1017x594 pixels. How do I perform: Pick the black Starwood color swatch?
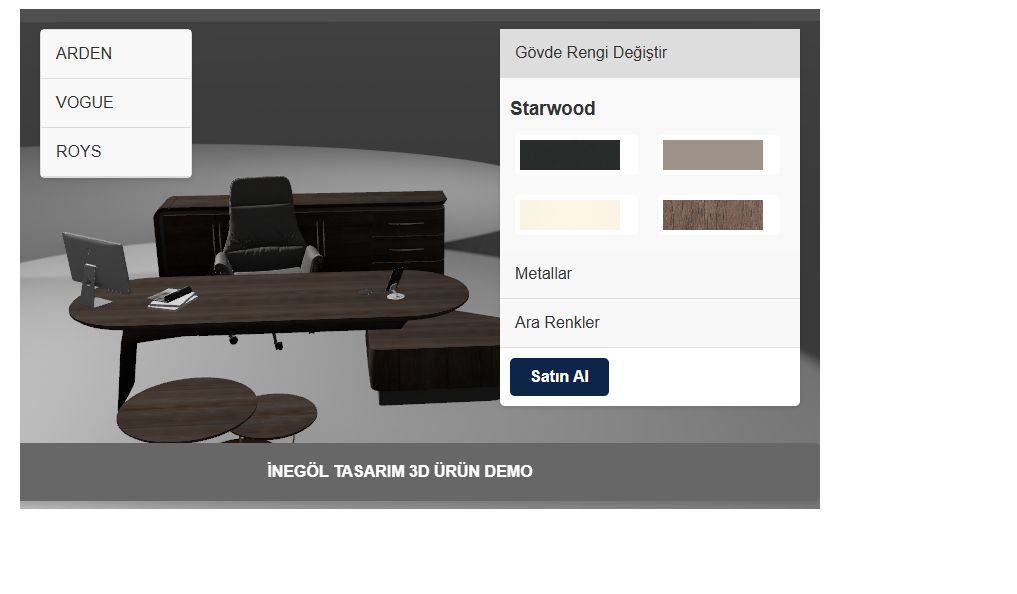pyautogui.click(x=569, y=155)
